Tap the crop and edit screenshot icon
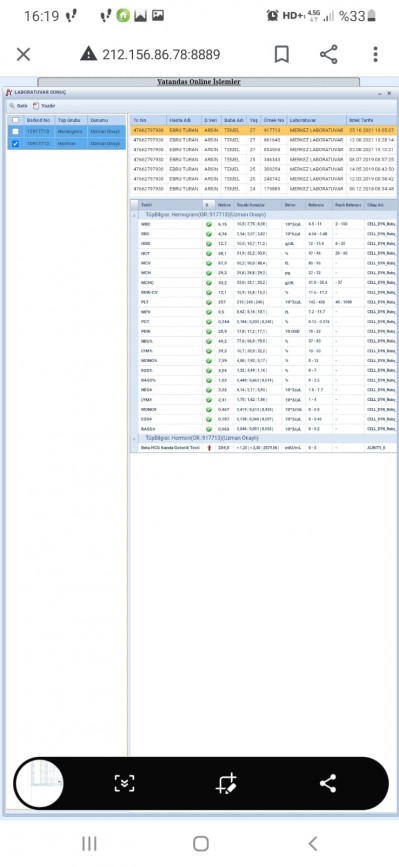 coord(226,783)
